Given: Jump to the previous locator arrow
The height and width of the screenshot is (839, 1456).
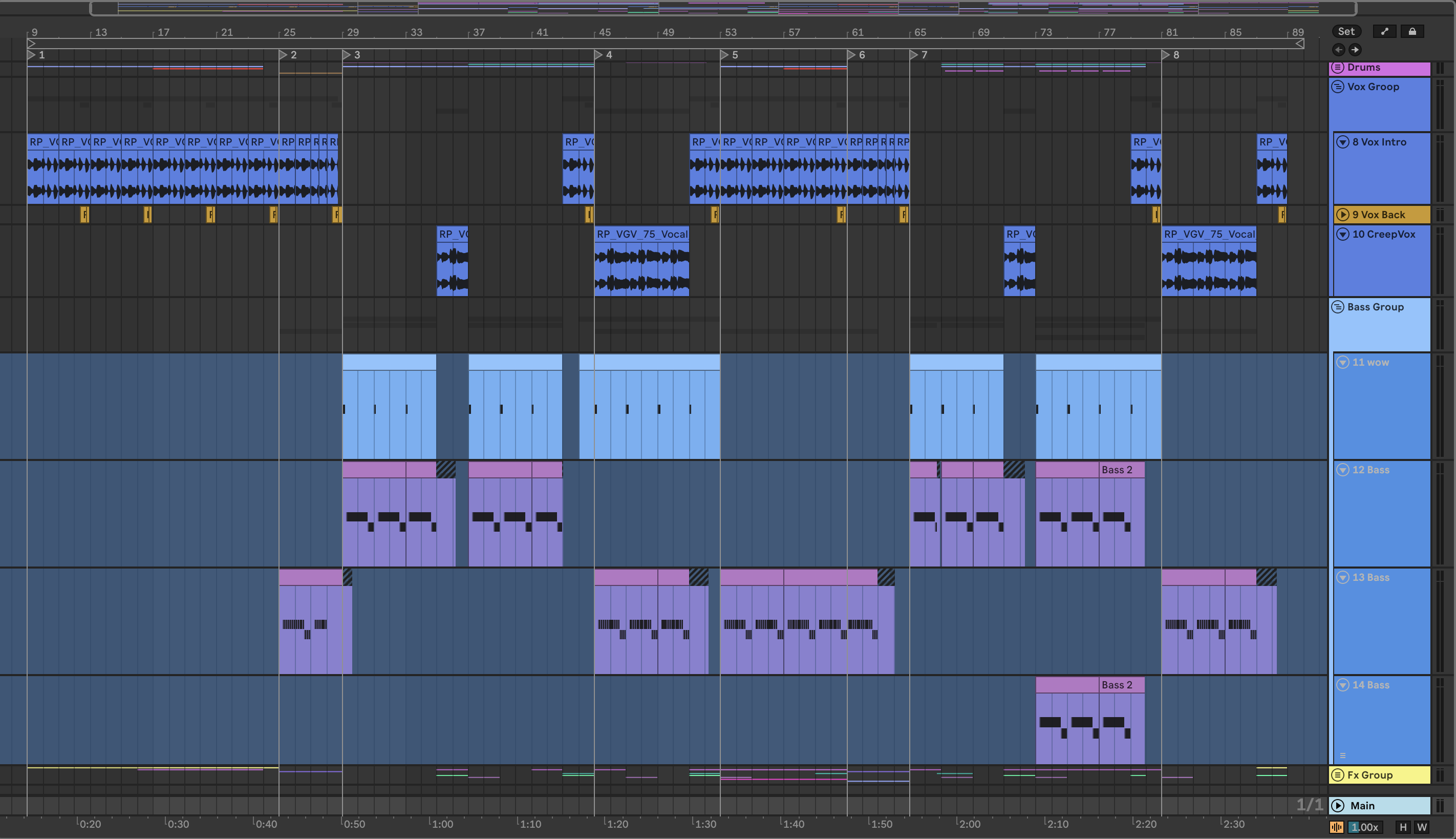Looking at the screenshot, I should click(1338, 50).
